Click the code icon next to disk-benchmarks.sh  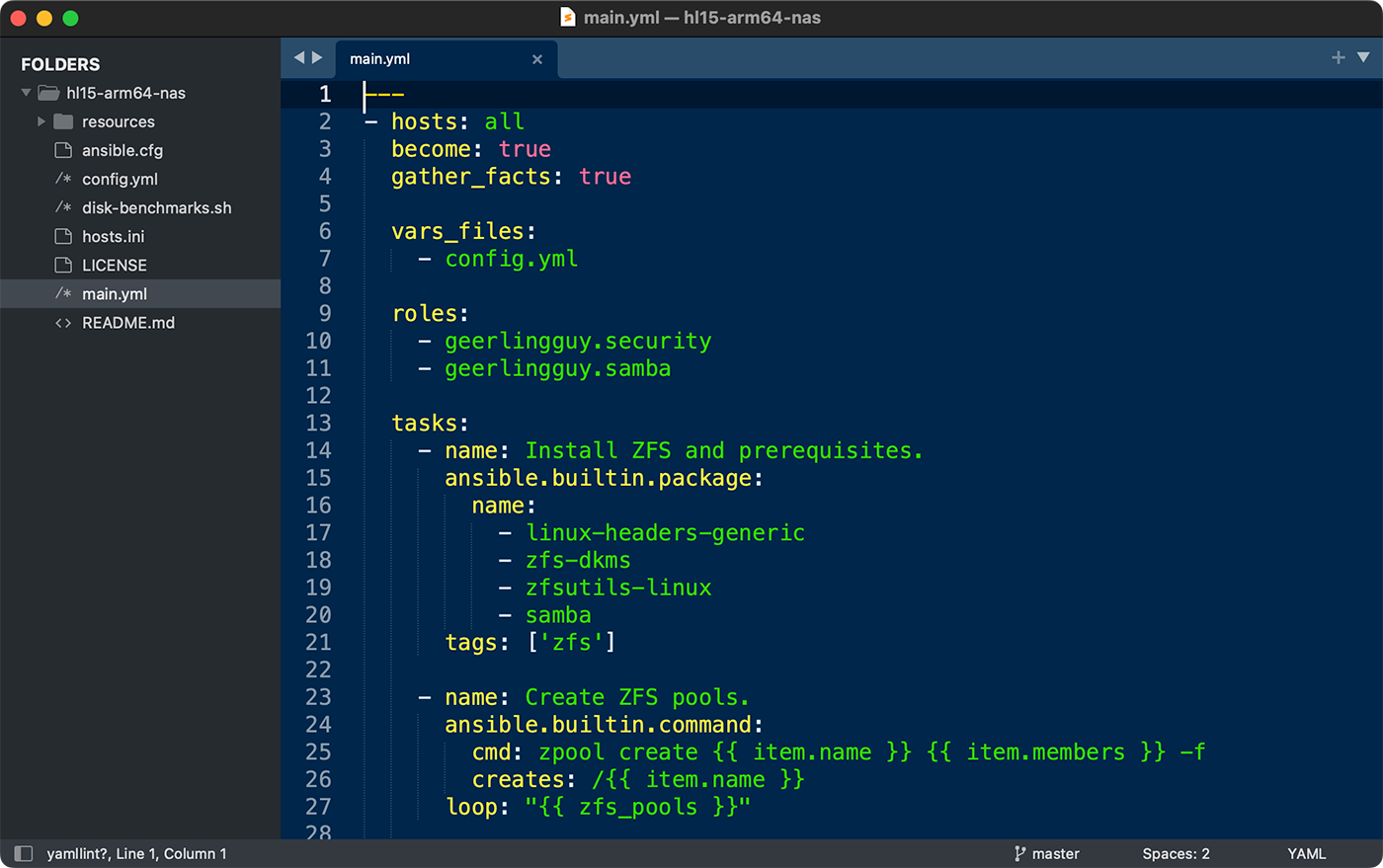click(63, 207)
